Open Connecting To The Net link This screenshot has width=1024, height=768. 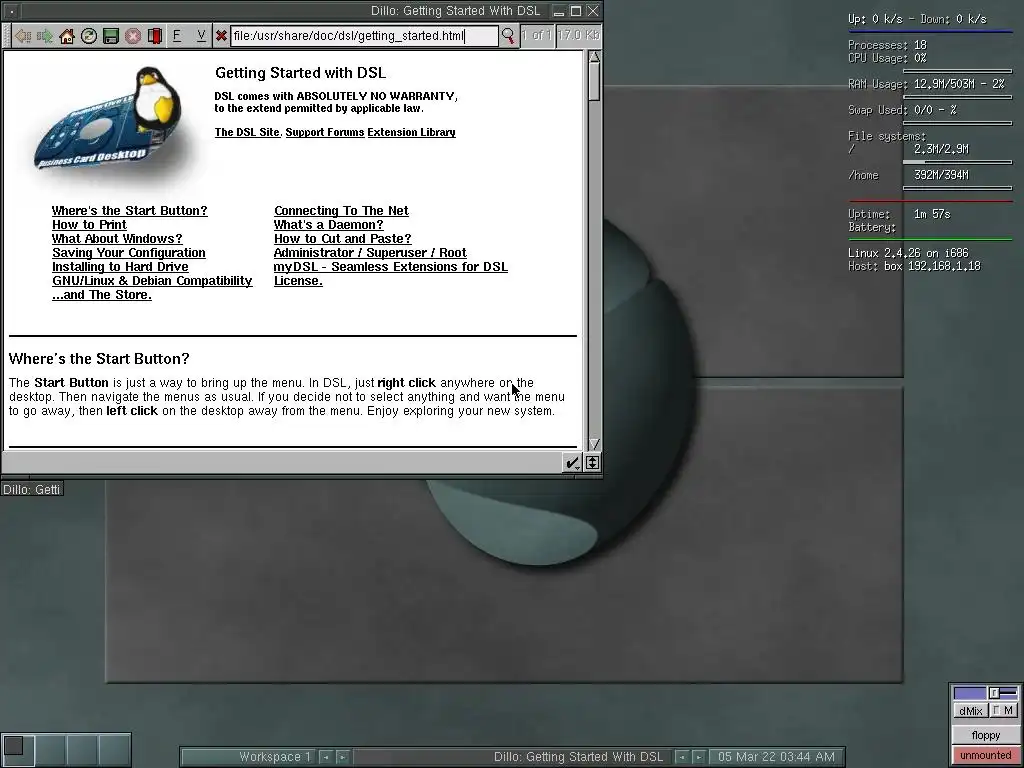(342, 210)
